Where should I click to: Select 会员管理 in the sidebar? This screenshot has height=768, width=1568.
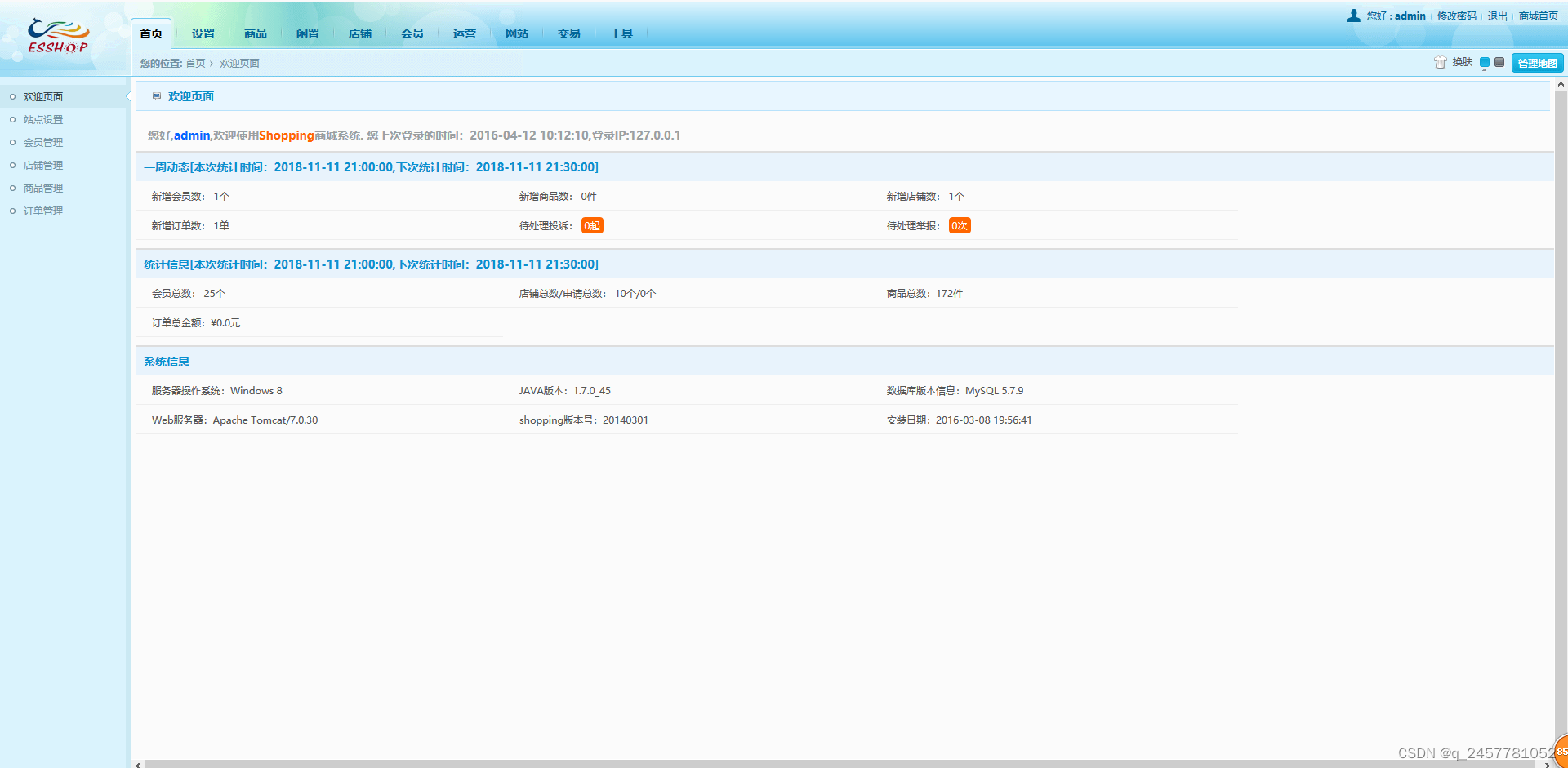43,141
